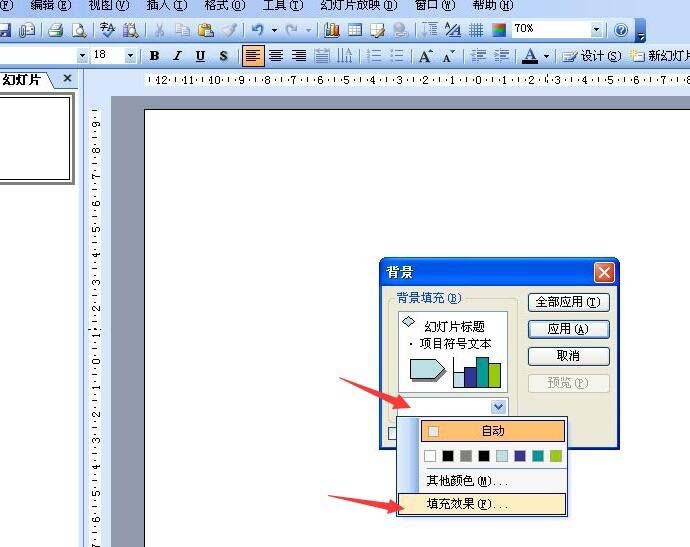Select the Format Painter brush
Viewport: 690px width, 547px height.
[x=229, y=30]
